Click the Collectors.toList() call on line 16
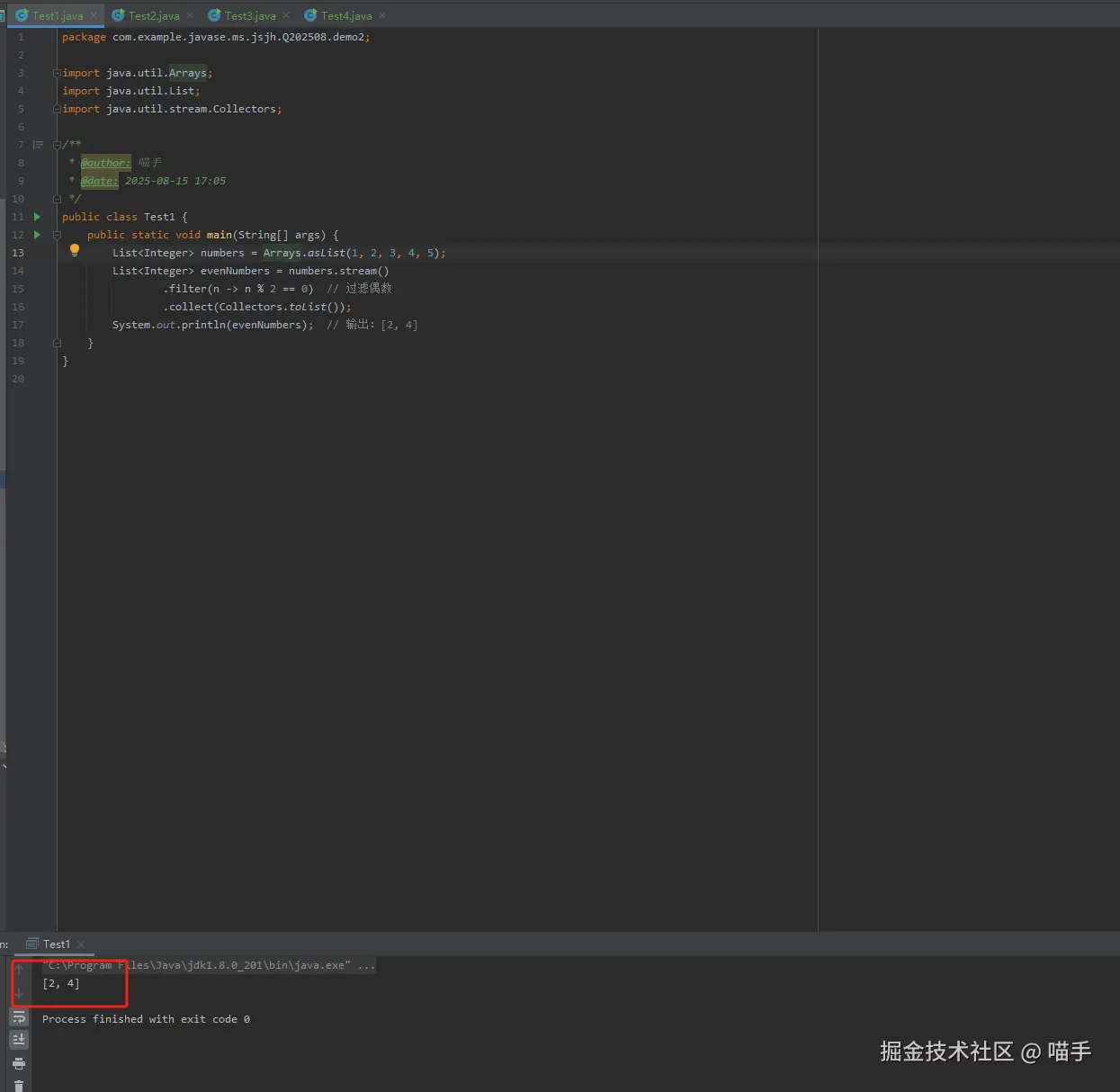 tap(282, 307)
